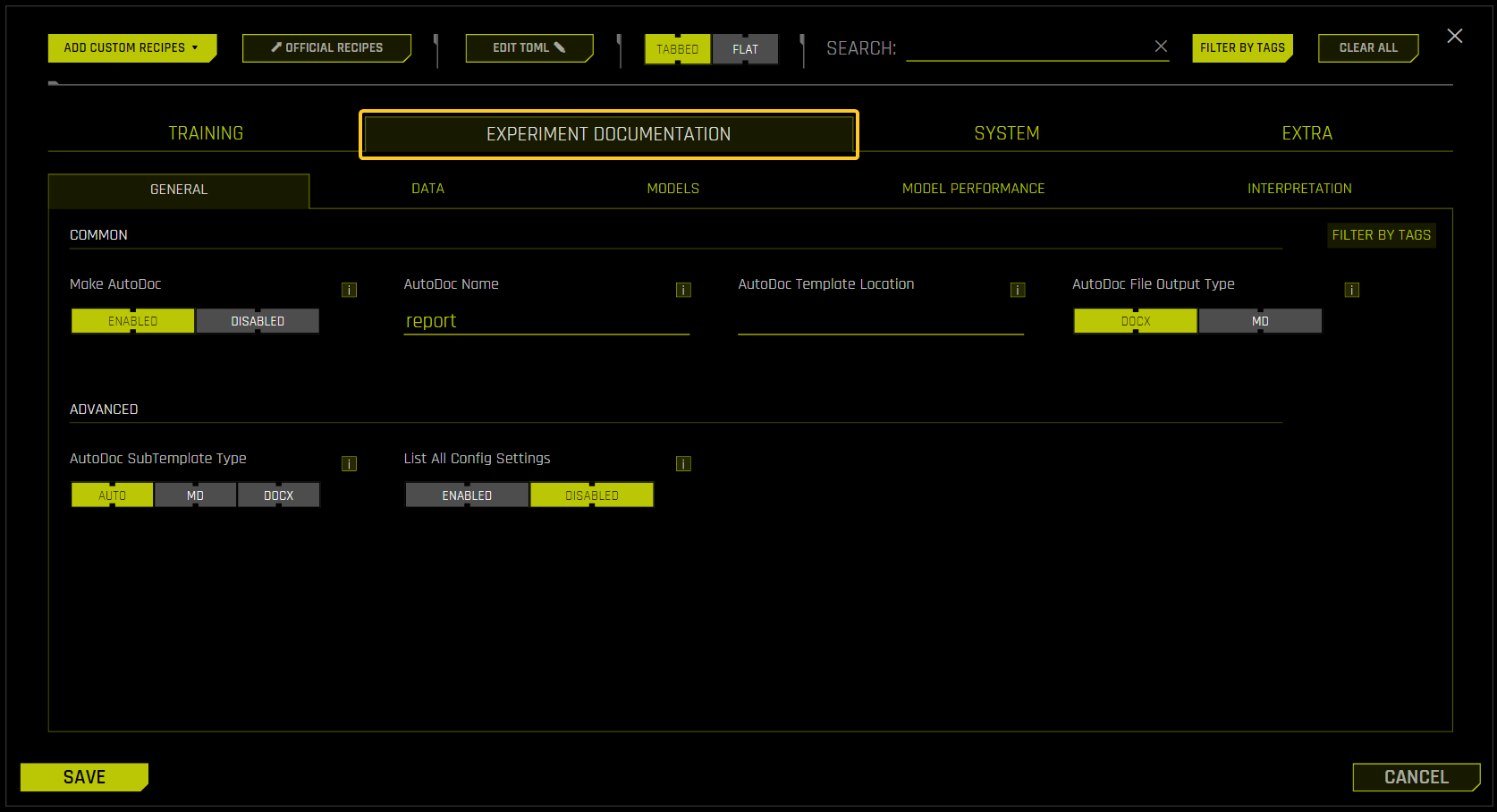Switch layout from Tabbed to Flat
The width and height of the screenshot is (1497, 812).
coord(745,49)
